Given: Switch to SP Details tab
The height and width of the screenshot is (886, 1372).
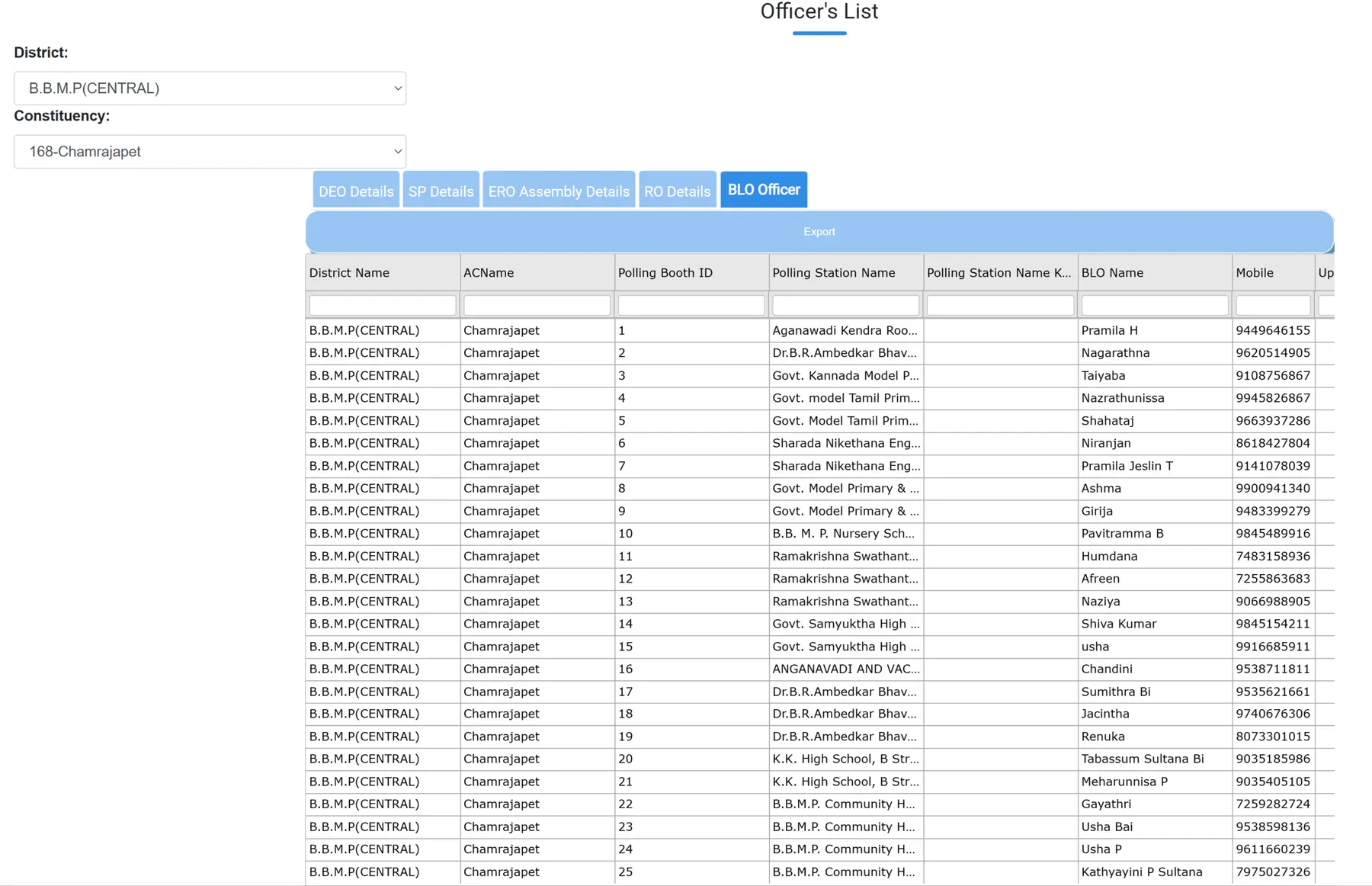Looking at the screenshot, I should (x=441, y=191).
